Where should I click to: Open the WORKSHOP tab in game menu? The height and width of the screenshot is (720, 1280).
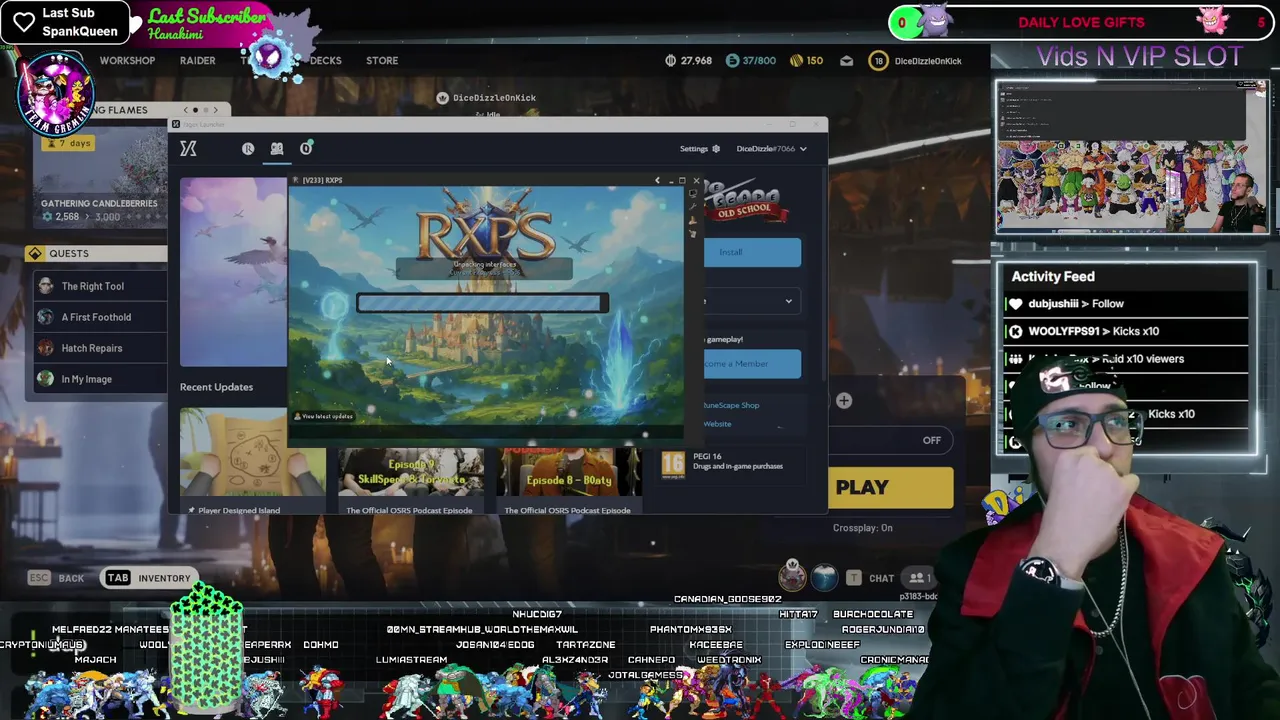pyautogui.click(x=127, y=61)
